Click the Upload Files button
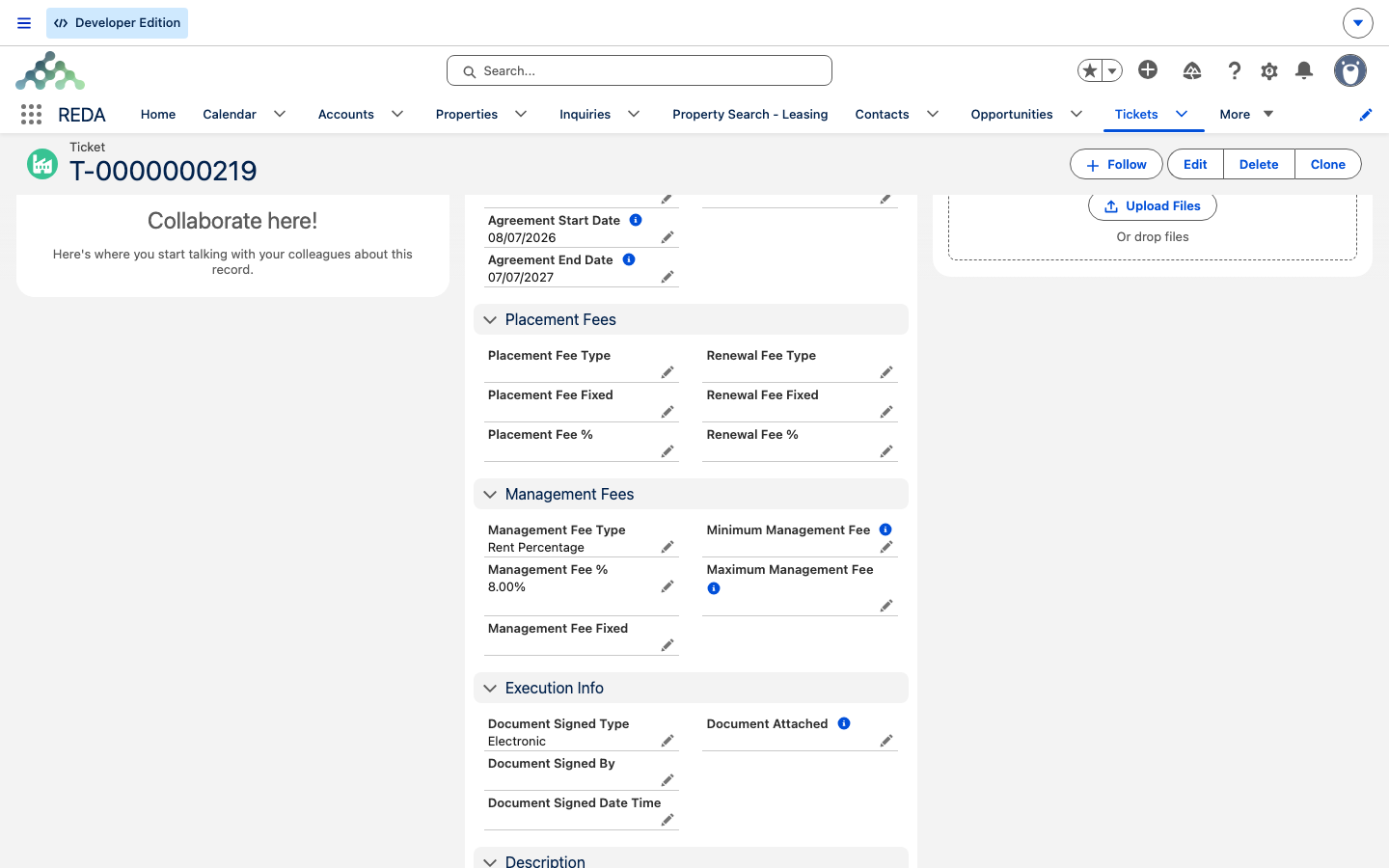This screenshot has width=1389, height=868. [x=1153, y=205]
